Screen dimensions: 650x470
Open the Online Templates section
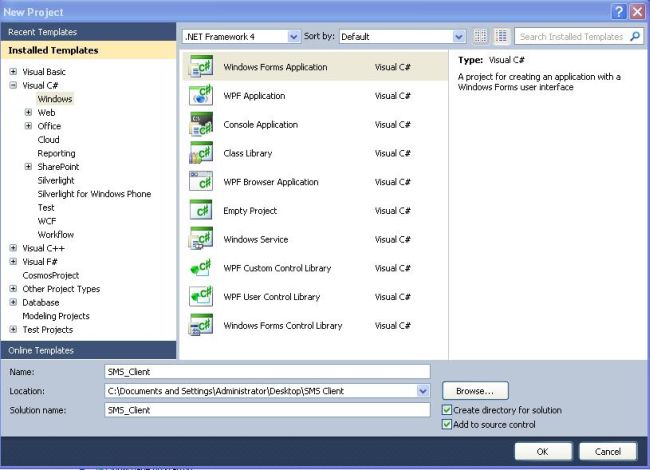(x=88, y=350)
